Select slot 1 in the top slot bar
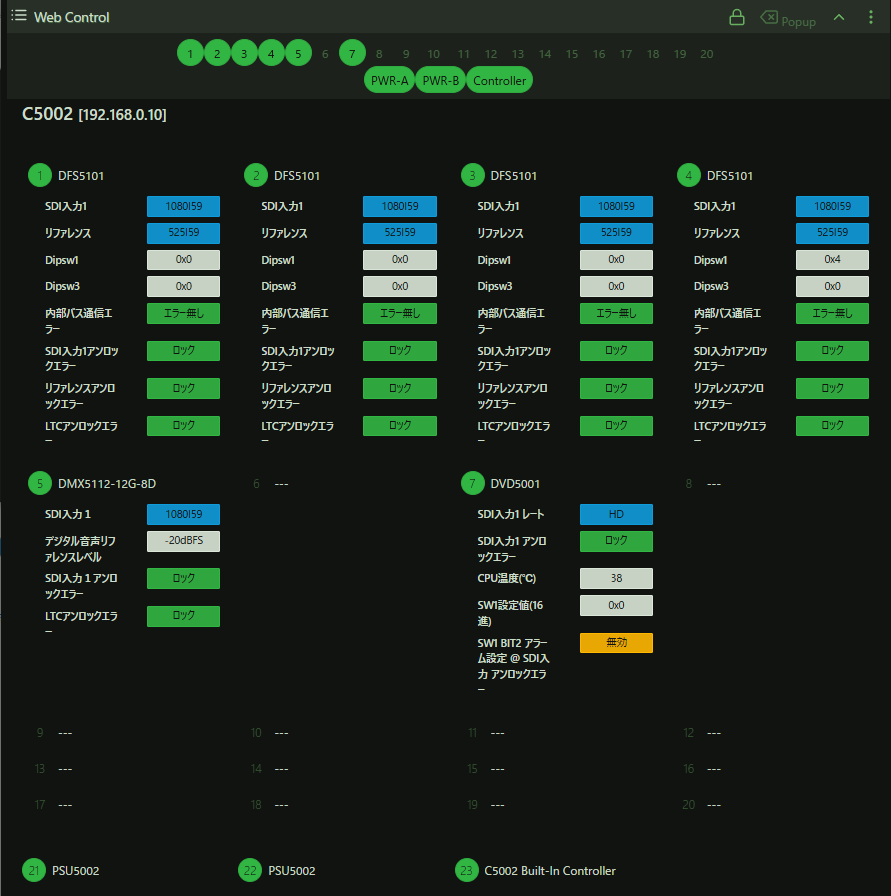This screenshot has height=896, width=891. [190, 54]
